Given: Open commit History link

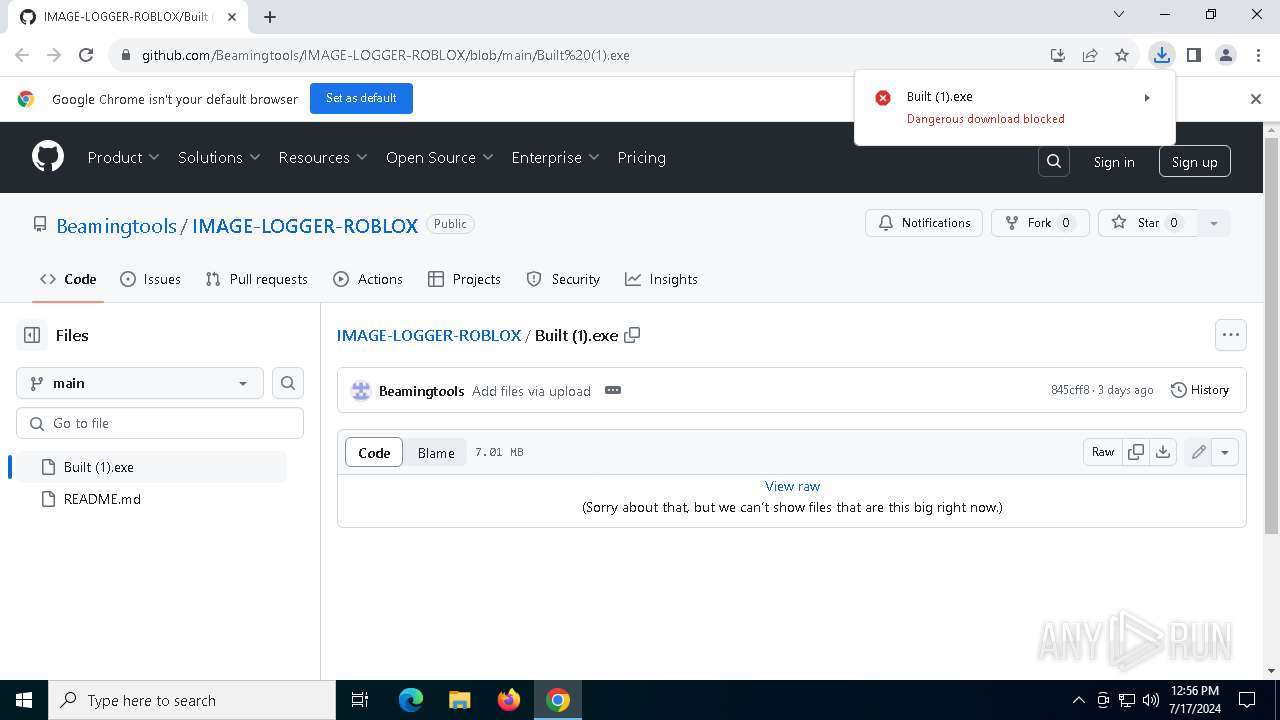Looking at the screenshot, I should 1200,390.
